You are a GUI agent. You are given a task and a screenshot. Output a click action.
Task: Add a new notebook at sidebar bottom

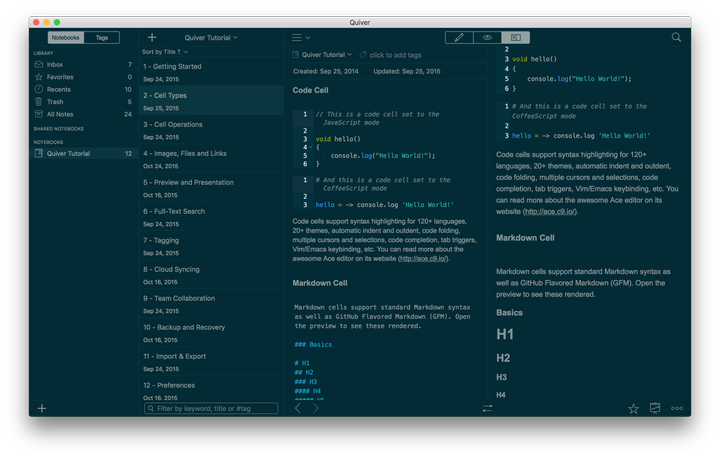click(x=42, y=408)
